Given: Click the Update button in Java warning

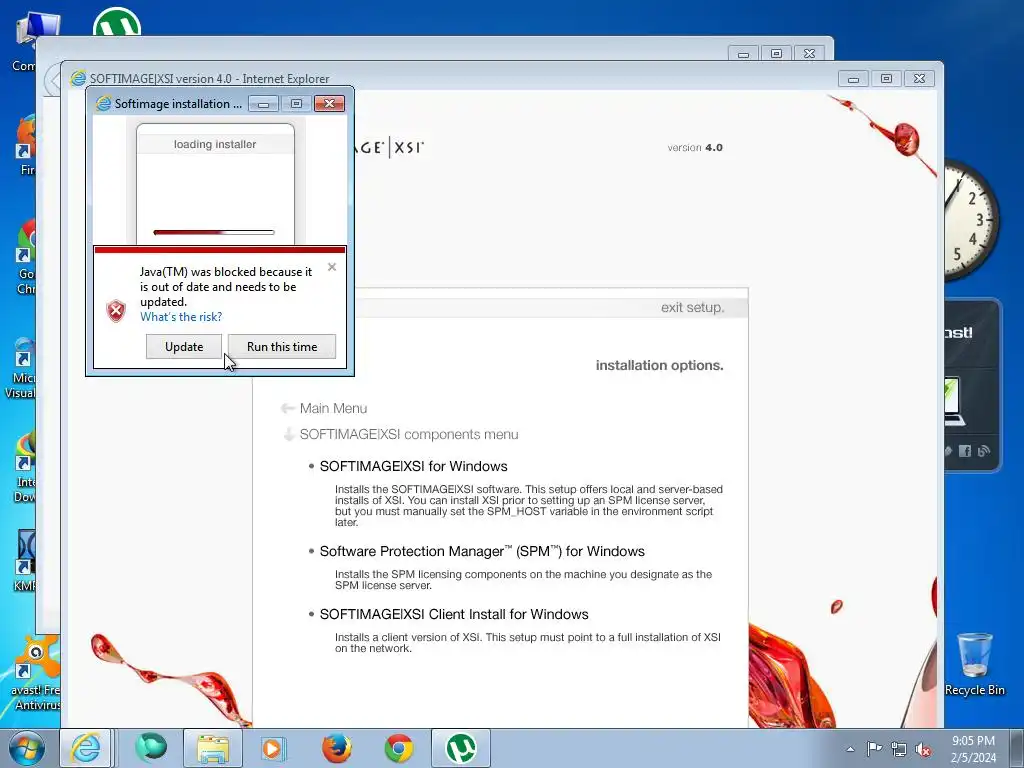Looking at the screenshot, I should 184,347.
